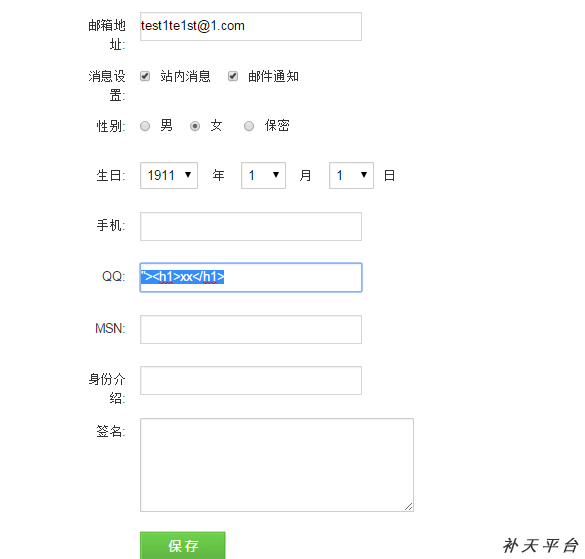Click the 签名 textarea resize handle

pyautogui.click(x=409, y=507)
